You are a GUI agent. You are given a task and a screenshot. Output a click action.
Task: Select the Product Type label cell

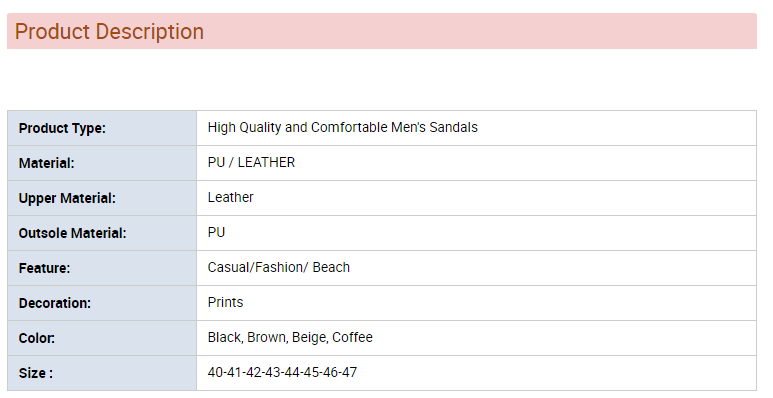102,128
